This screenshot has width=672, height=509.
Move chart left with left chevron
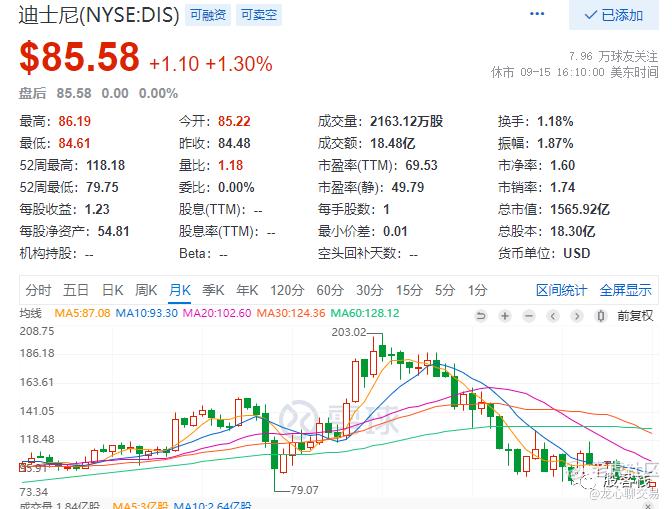coord(553,316)
